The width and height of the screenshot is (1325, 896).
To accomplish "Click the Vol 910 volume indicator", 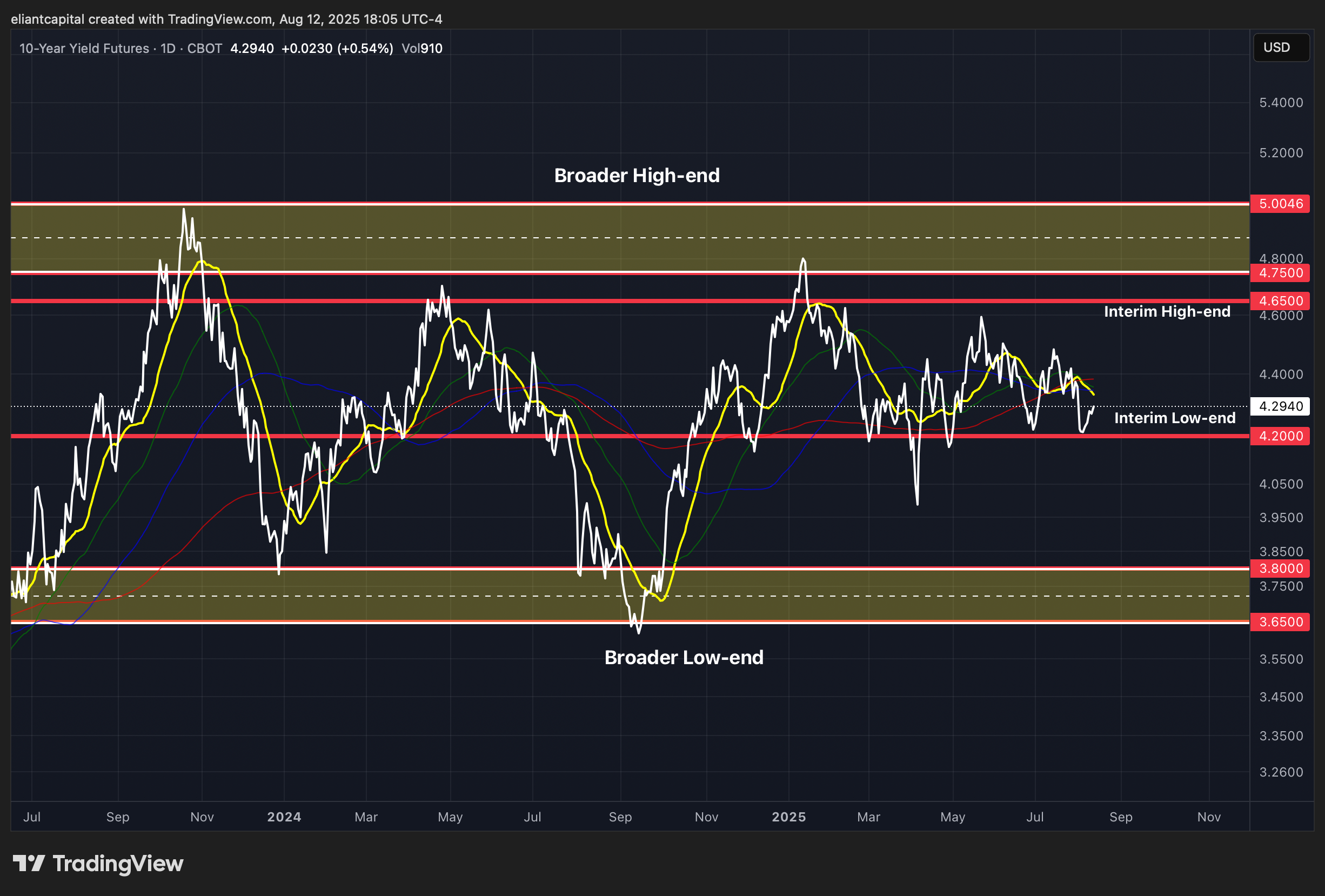I will point(422,49).
